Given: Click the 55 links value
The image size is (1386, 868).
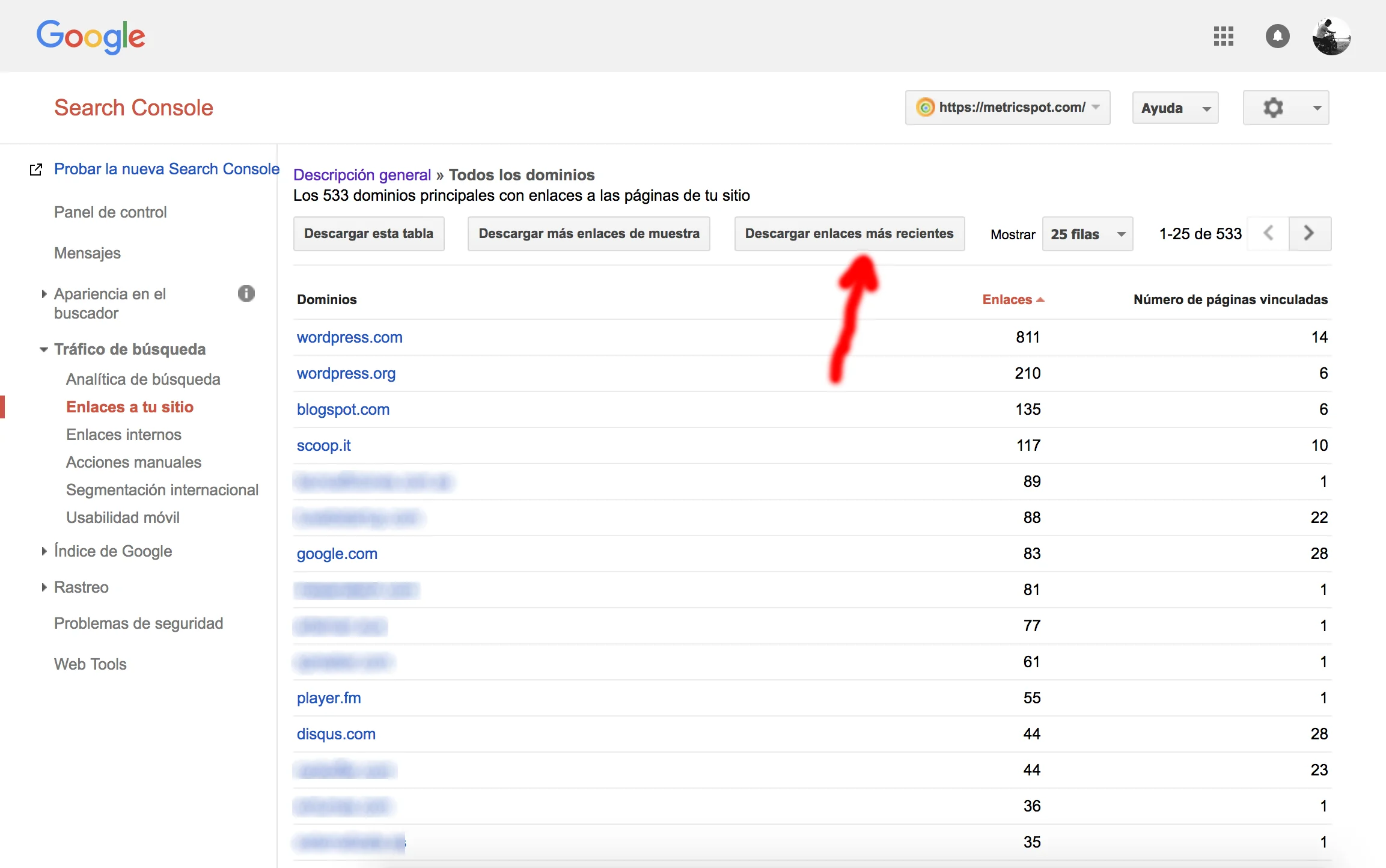Looking at the screenshot, I should [x=1032, y=698].
